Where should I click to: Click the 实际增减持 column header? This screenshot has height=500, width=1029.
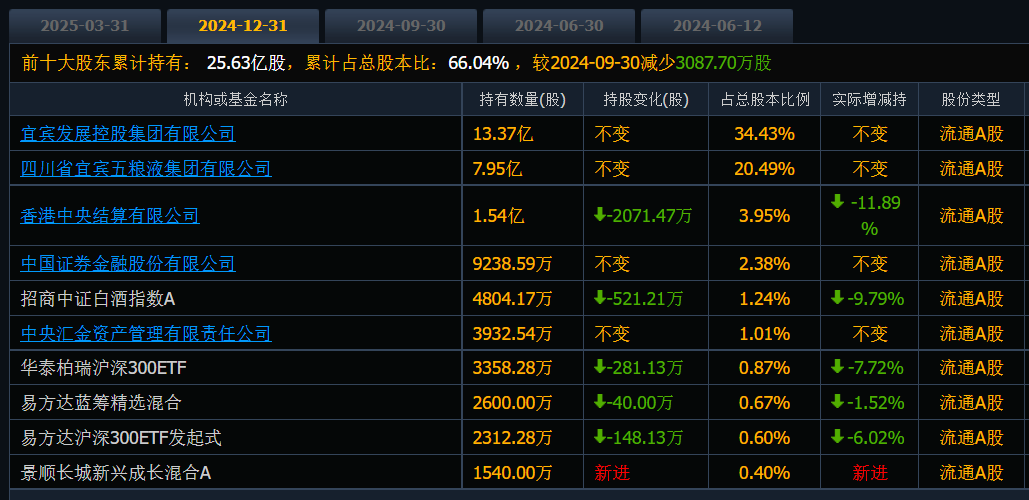[x=870, y=100]
